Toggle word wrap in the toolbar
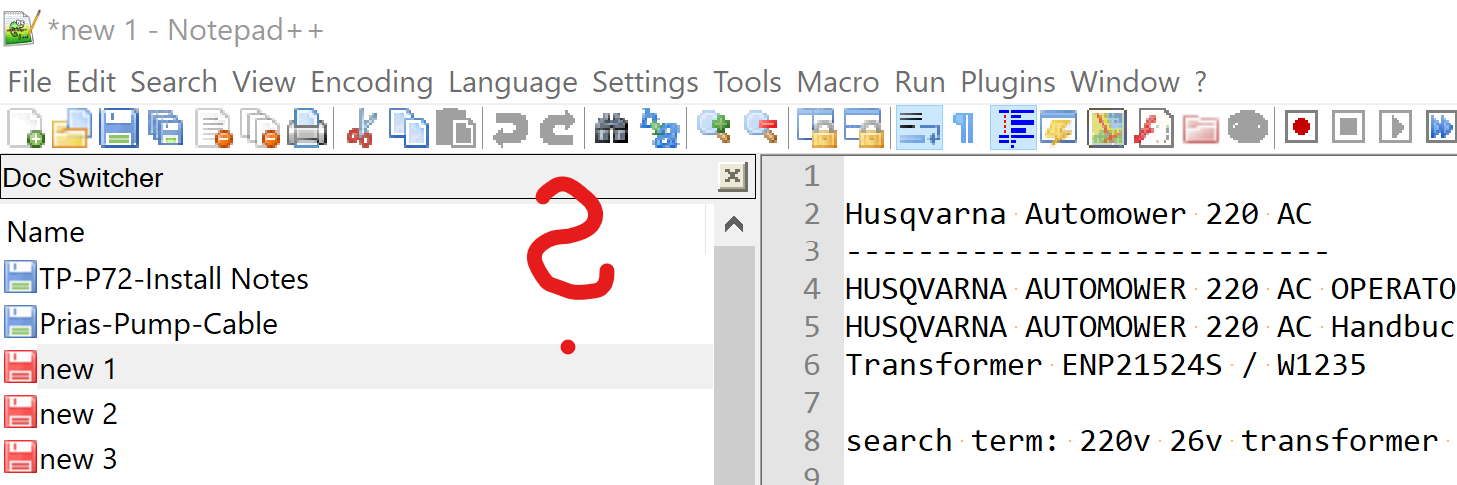1457x485 pixels. pyautogui.click(x=919, y=129)
